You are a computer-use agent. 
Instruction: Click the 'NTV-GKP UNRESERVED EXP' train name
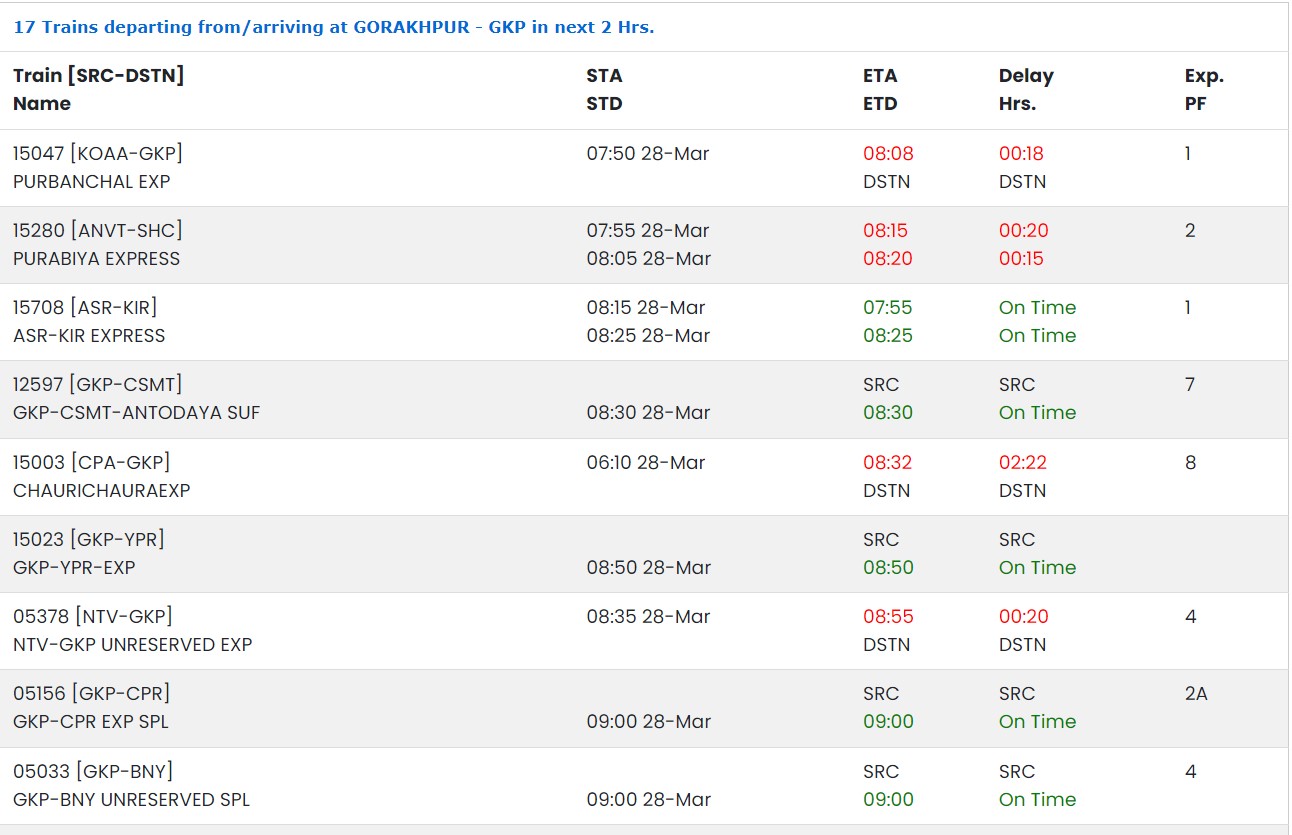133,645
